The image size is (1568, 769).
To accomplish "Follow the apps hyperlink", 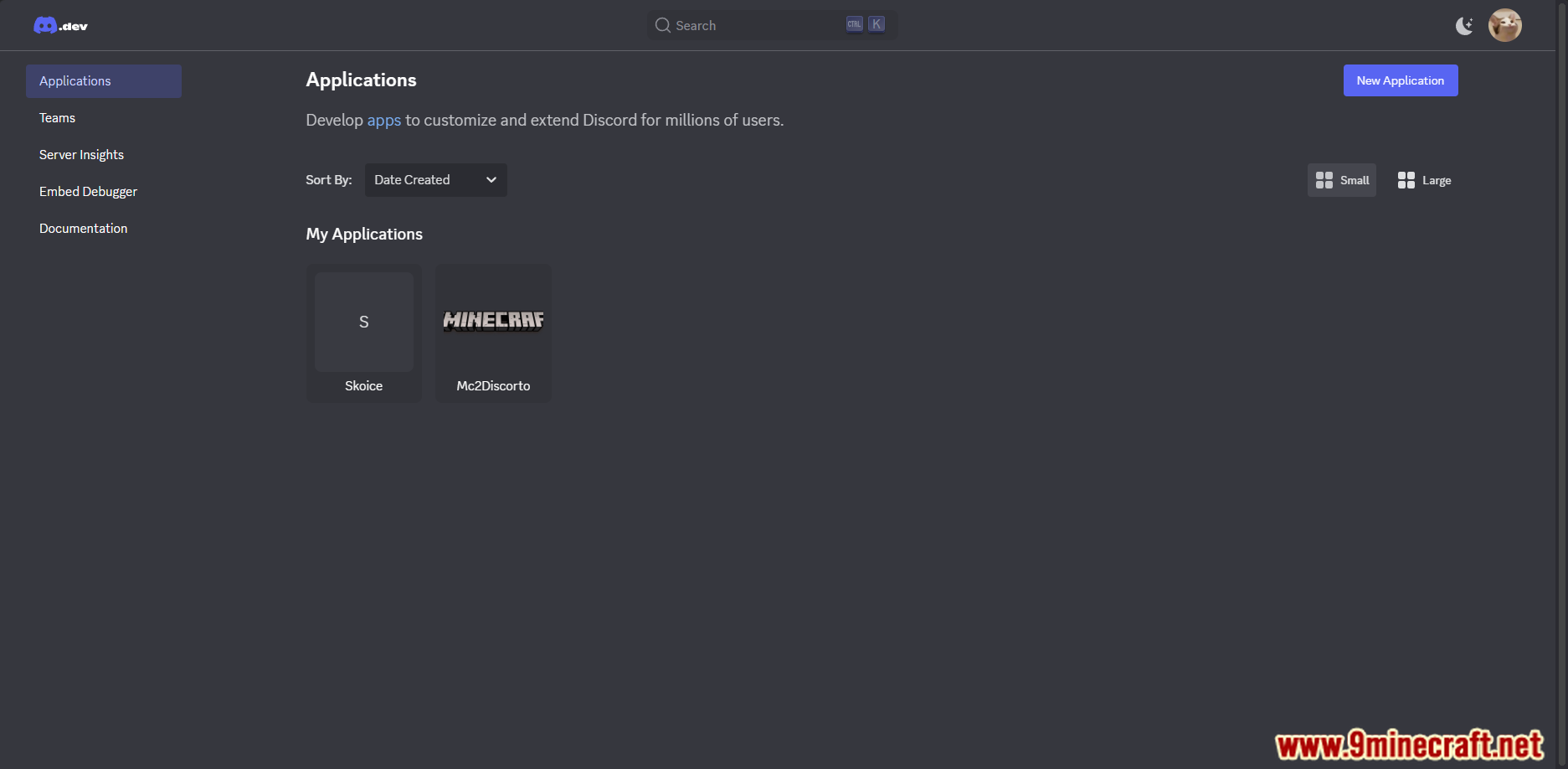I will click(x=384, y=120).
